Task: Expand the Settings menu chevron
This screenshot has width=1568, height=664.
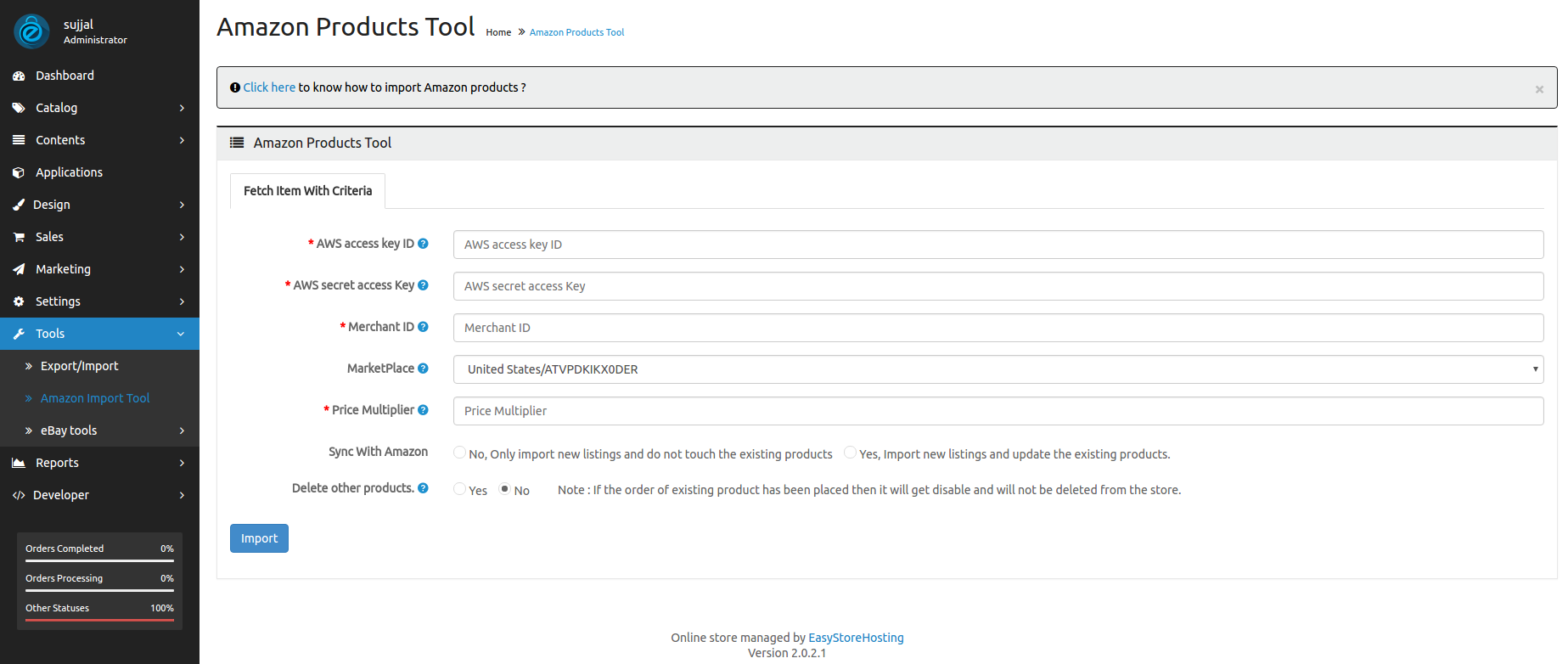Action: (182, 301)
